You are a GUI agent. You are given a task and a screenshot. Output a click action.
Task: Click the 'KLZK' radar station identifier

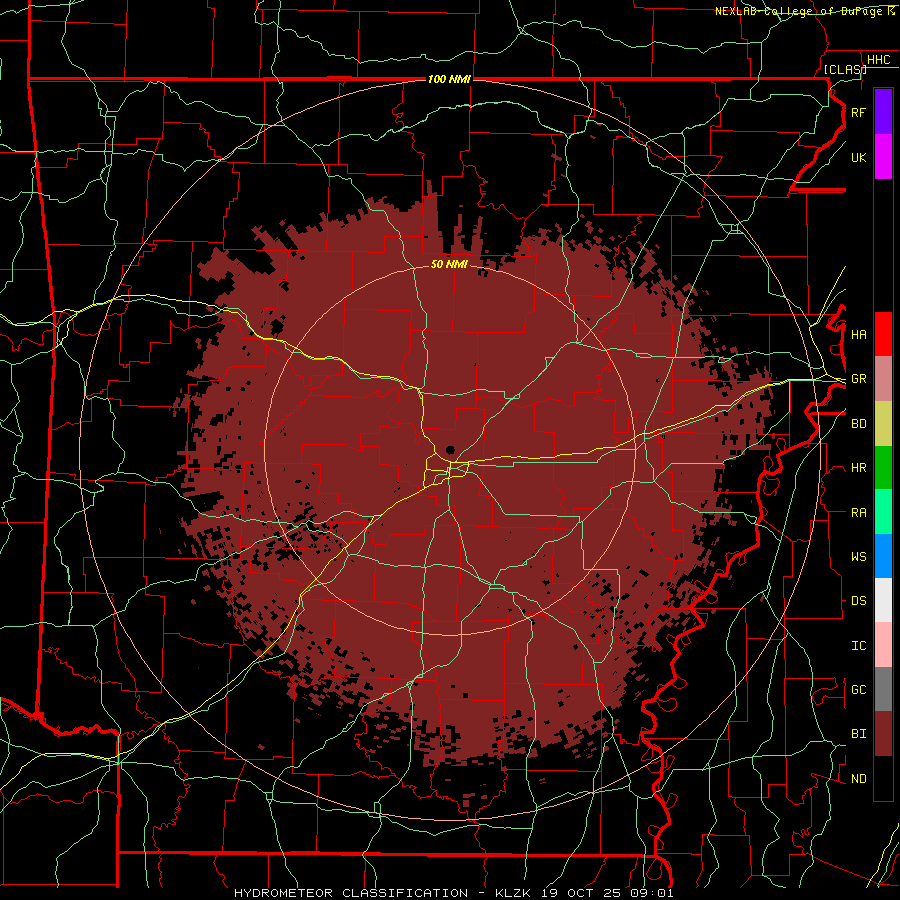[x=514, y=893]
